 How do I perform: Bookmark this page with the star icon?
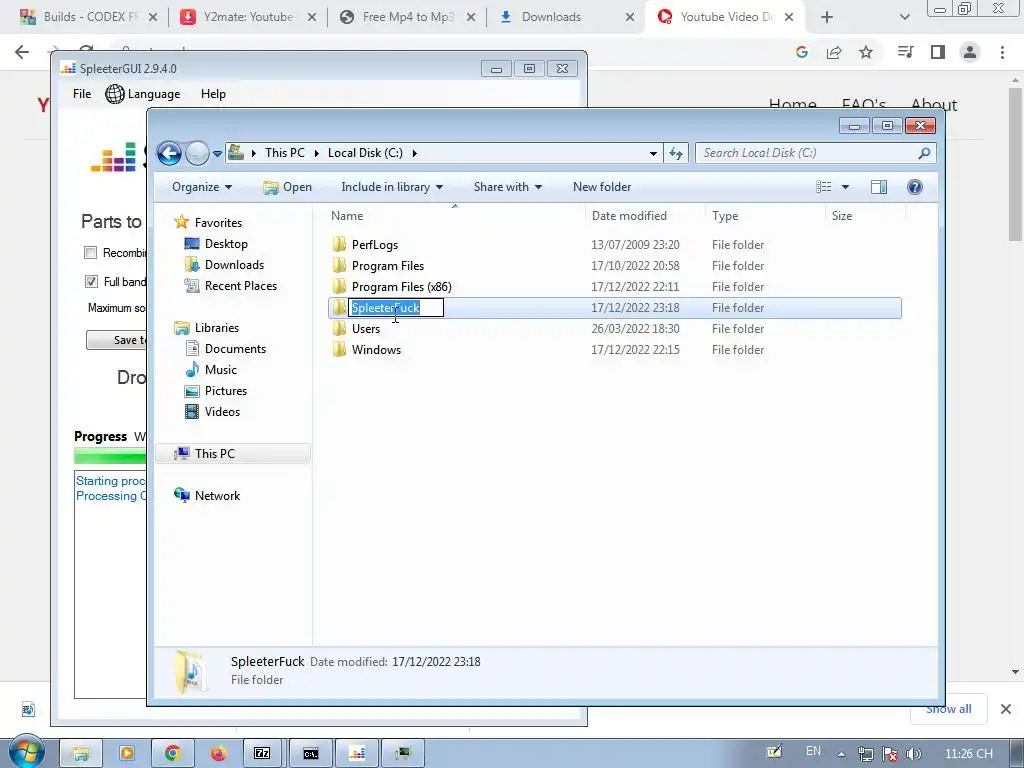click(x=866, y=52)
